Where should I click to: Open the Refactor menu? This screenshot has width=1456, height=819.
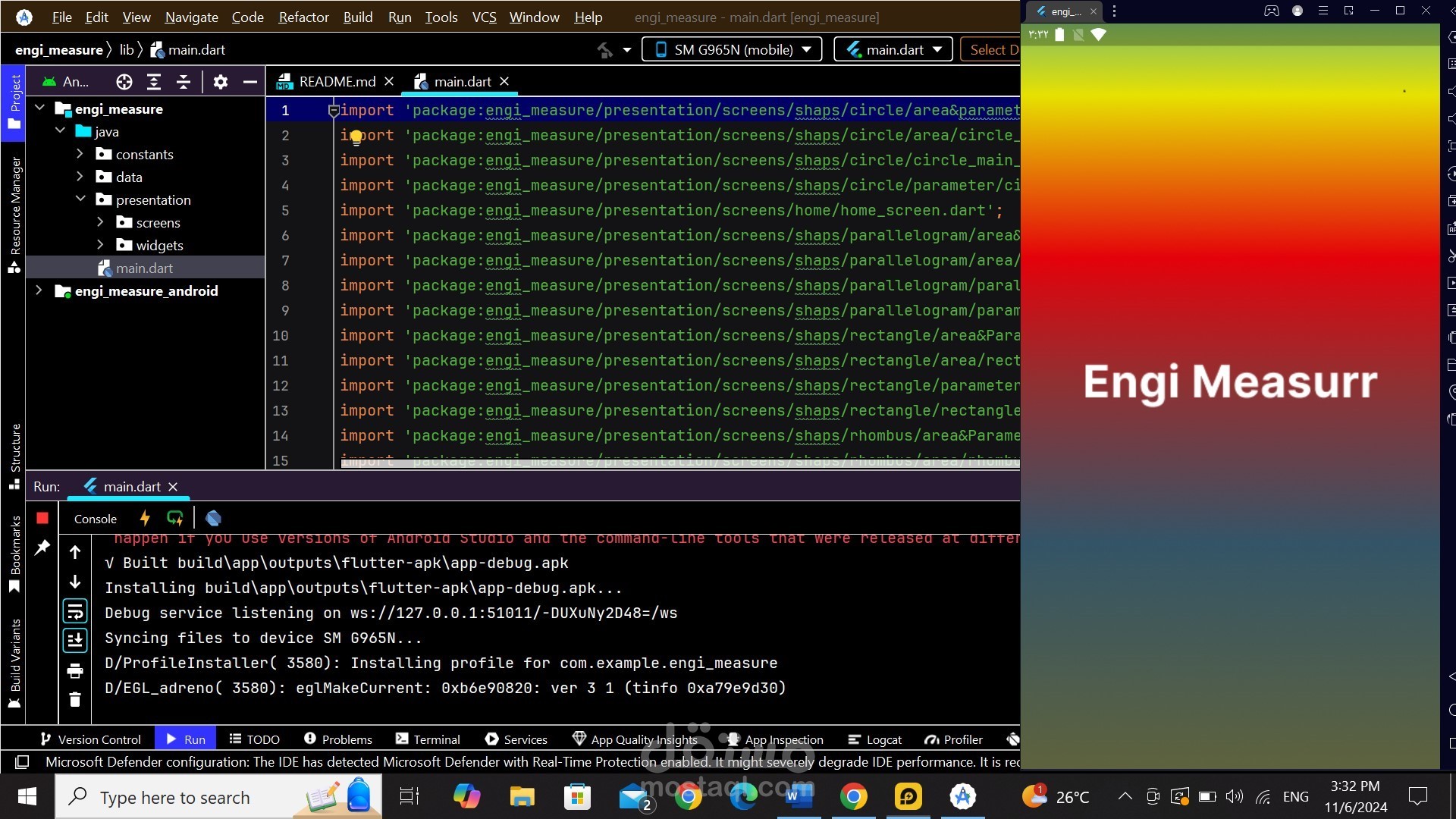click(303, 17)
